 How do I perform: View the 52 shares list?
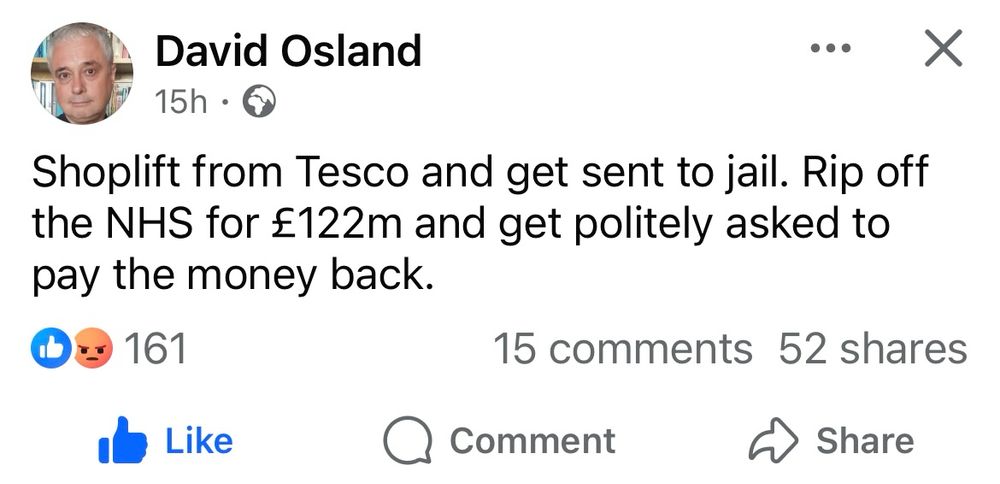point(872,349)
